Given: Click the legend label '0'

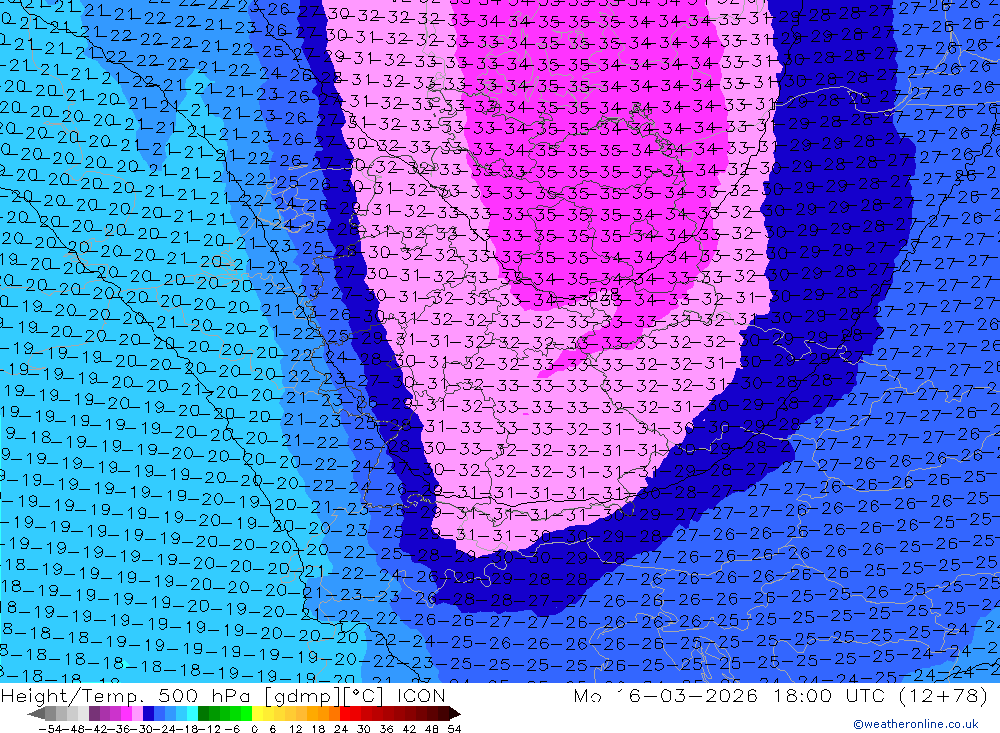Looking at the screenshot, I should 254,729.
